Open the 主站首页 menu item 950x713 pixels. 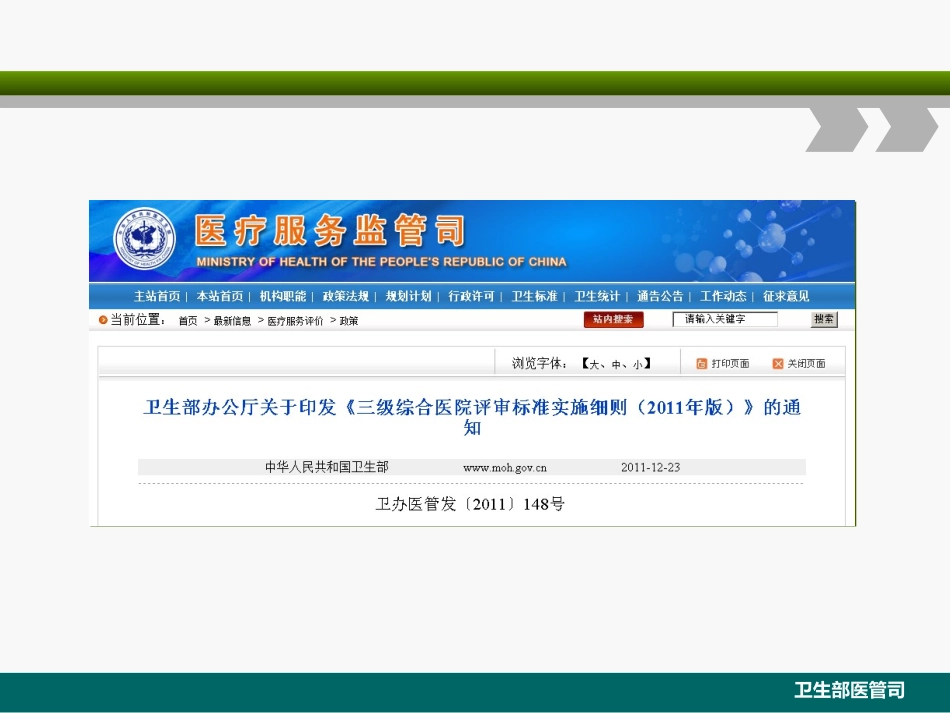pos(157,296)
